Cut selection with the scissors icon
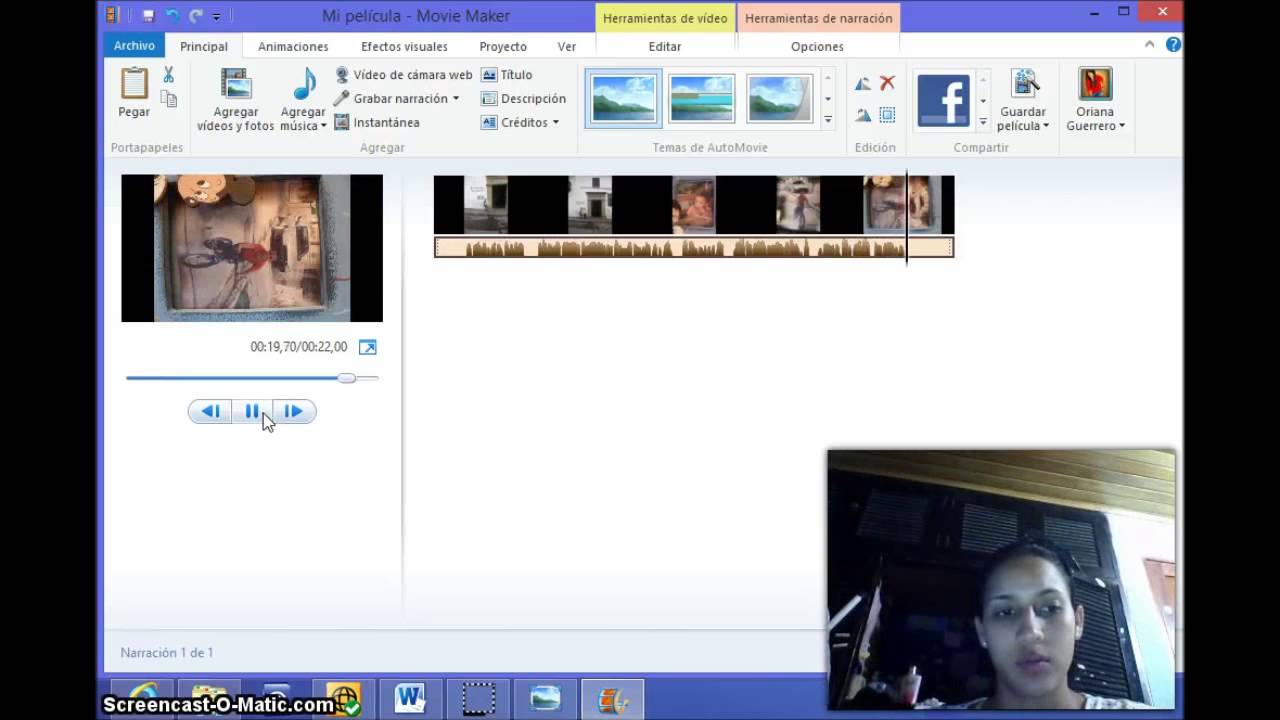 pos(168,75)
